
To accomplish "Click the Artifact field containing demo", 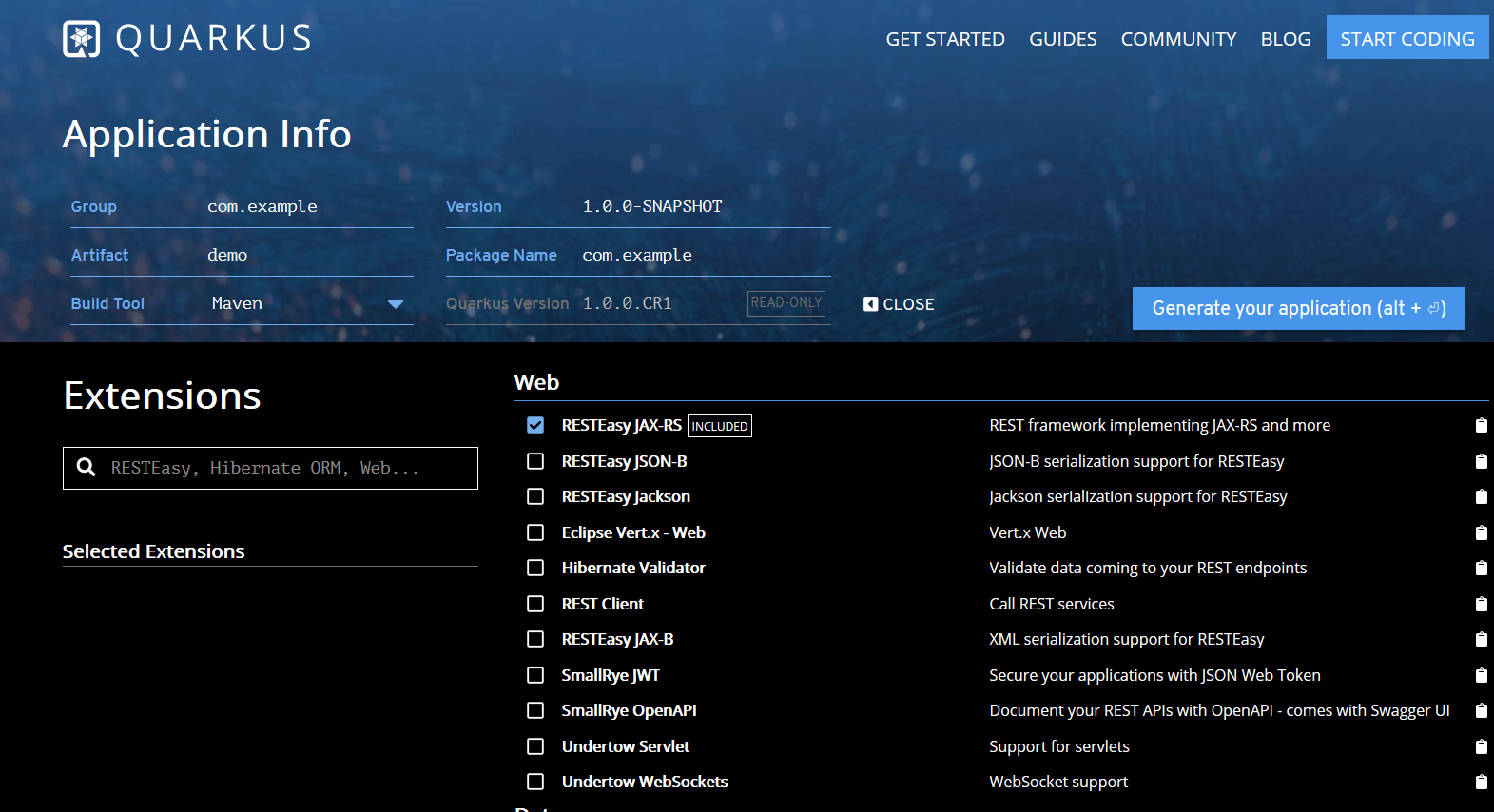I will (304, 255).
